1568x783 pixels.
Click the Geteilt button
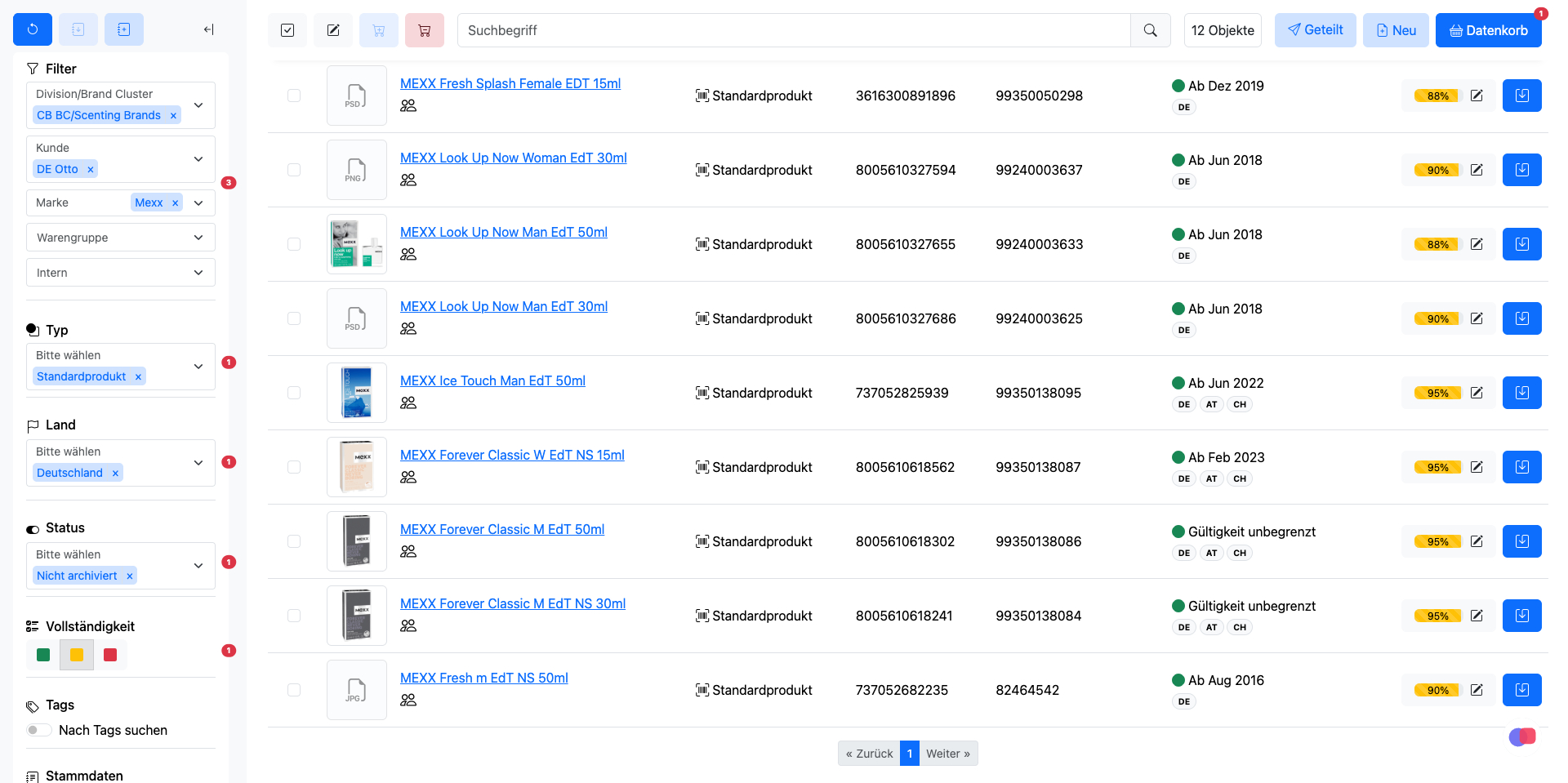1315,30
